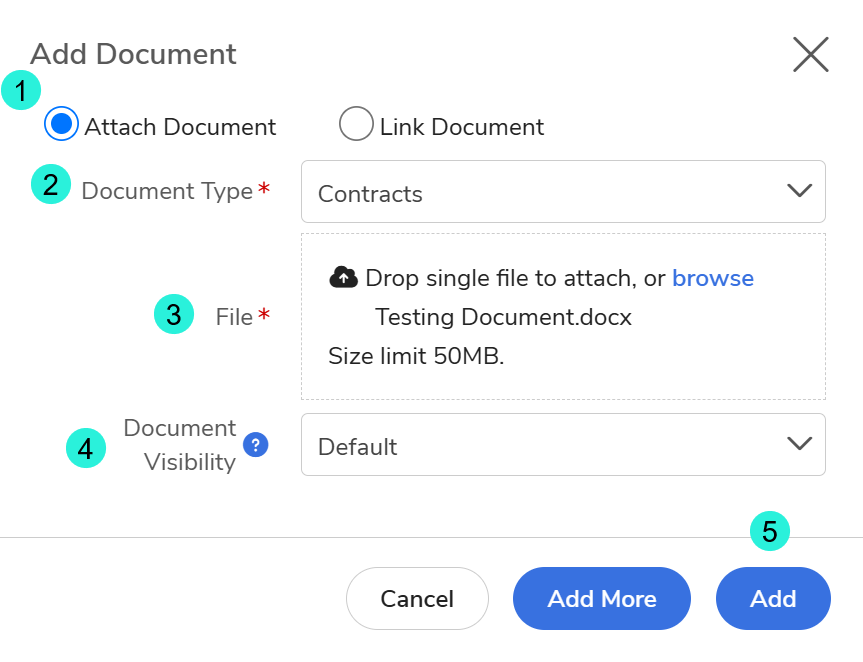Click step marker number 3
The width and height of the screenshot is (863, 662).
point(174,314)
